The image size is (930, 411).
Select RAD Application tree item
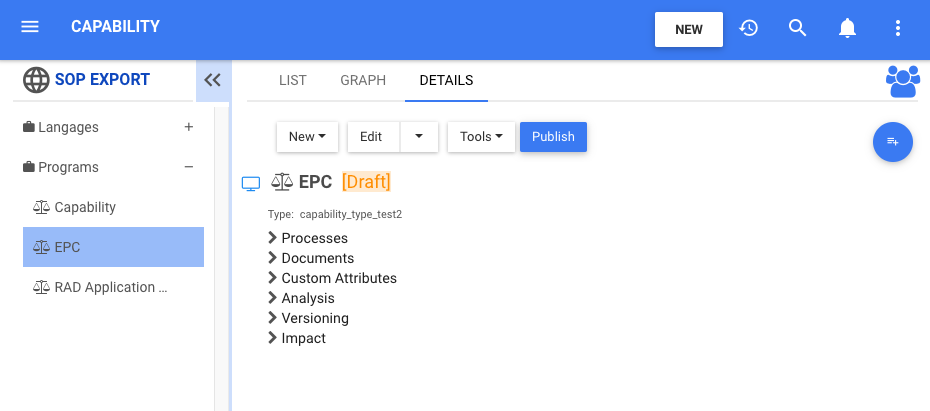coord(105,287)
